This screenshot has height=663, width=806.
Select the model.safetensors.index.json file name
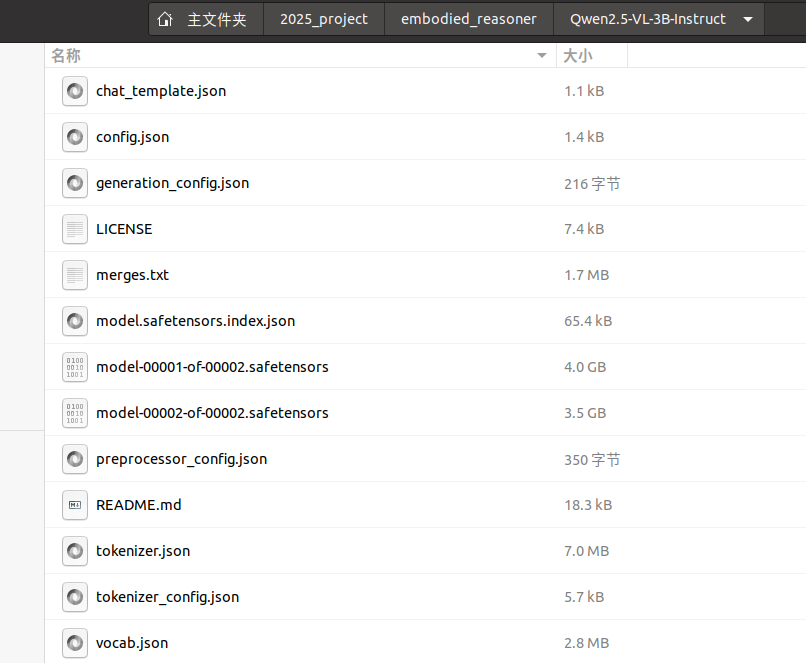pyautogui.click(x=196, y=321)
